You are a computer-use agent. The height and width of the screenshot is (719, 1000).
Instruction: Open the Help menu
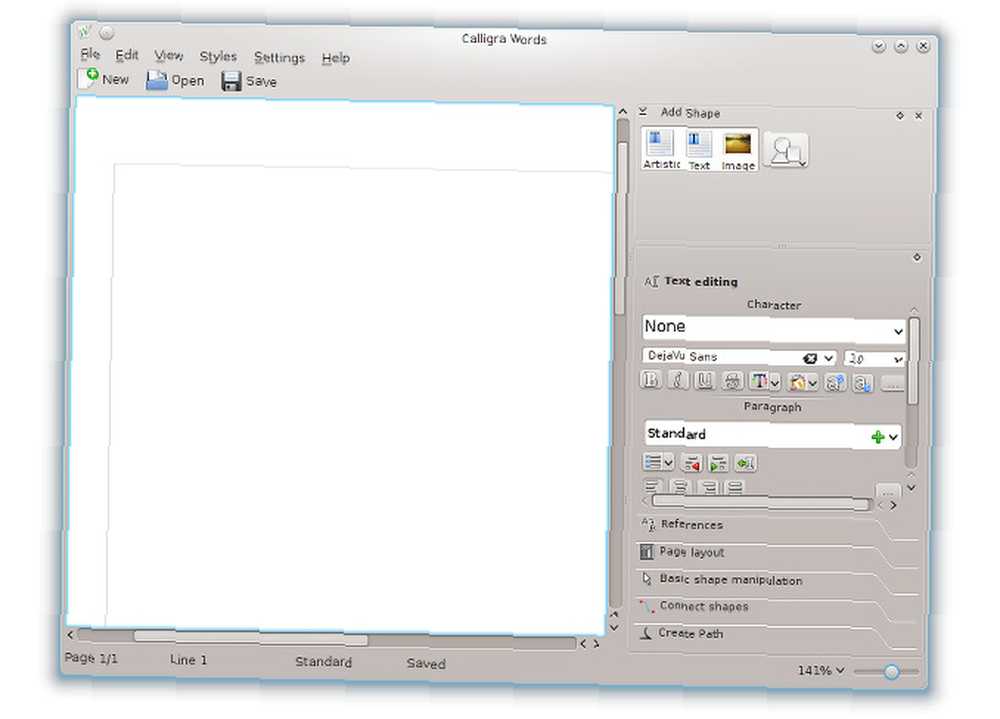pos(335,58)
